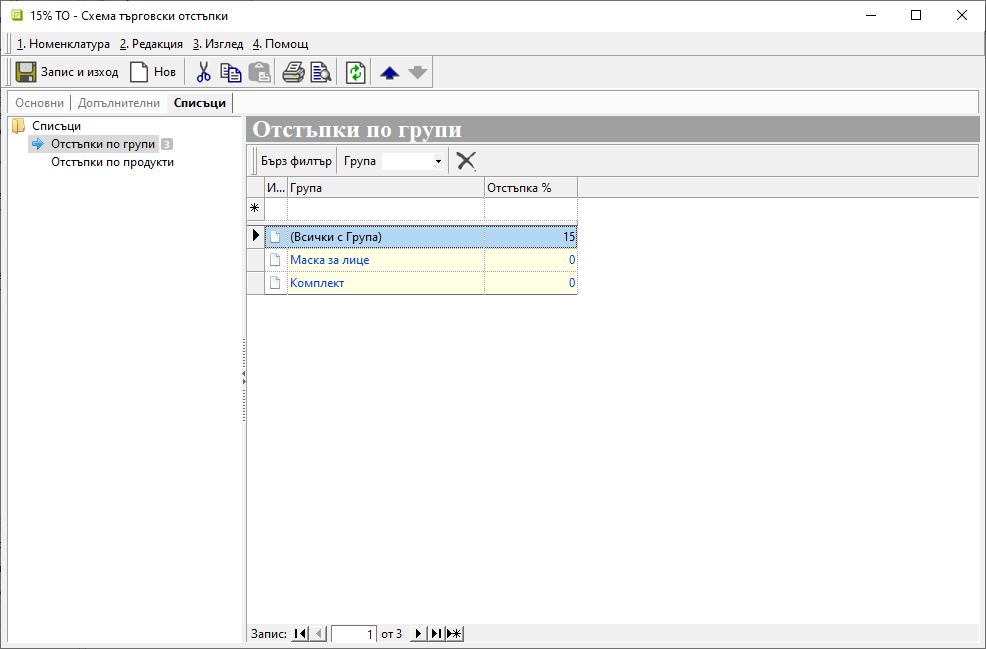Switch to the Допълнителни tab
This screenshot has height=649, width=986.
pyautogui.click(x=119, y=103)
